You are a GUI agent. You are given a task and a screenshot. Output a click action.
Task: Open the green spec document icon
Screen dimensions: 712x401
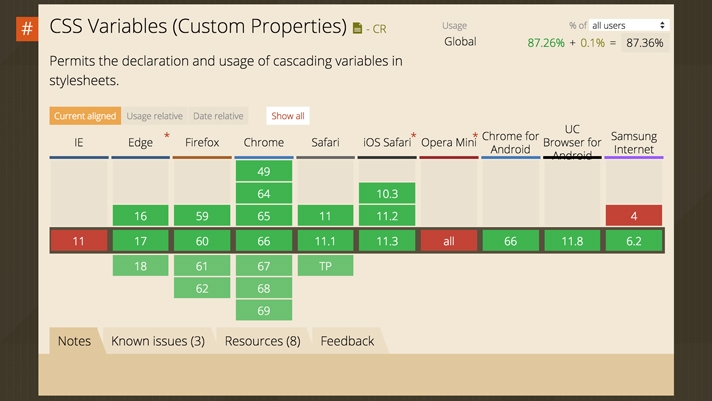click(357, 28)
